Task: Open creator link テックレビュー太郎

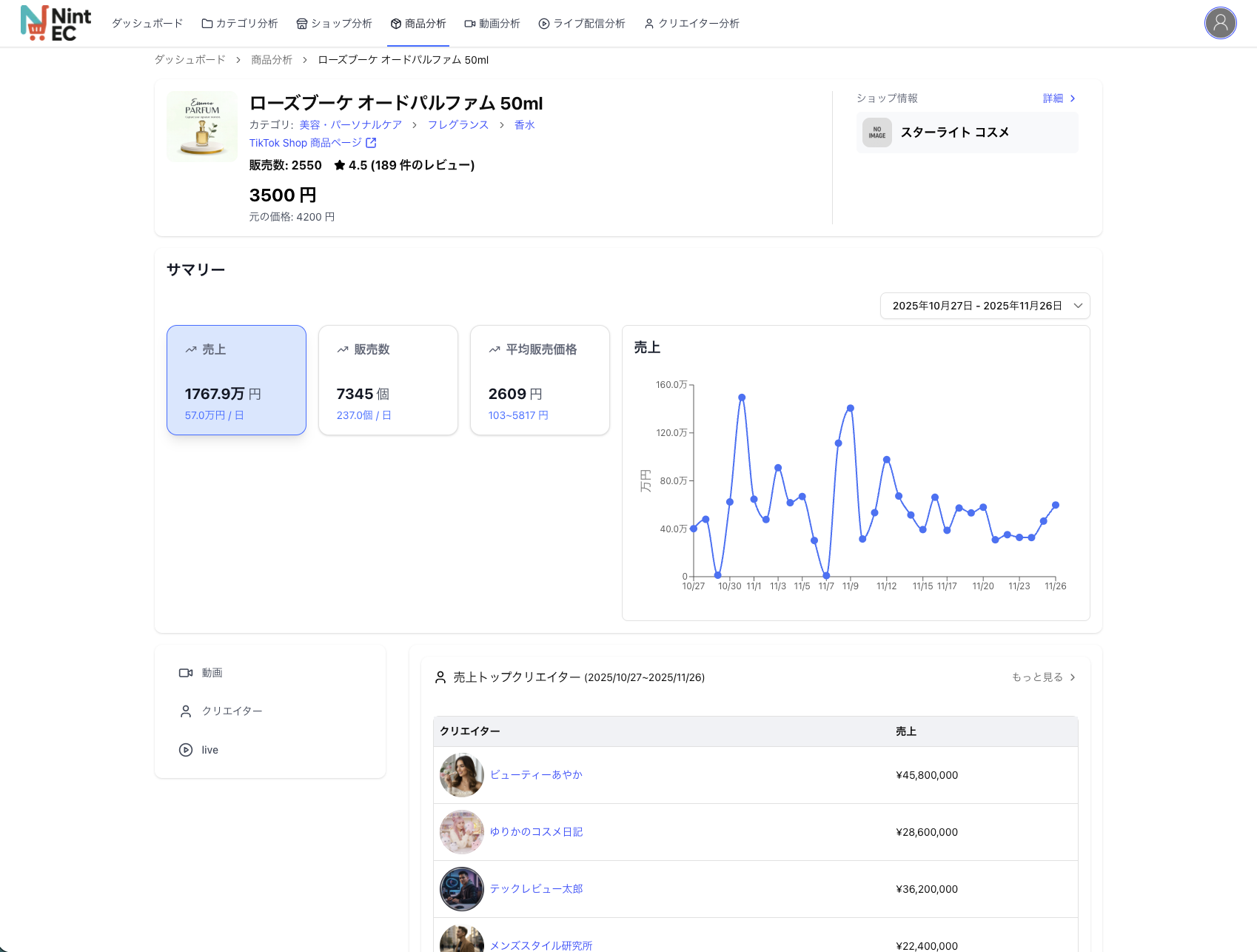Action: (536, 889)
